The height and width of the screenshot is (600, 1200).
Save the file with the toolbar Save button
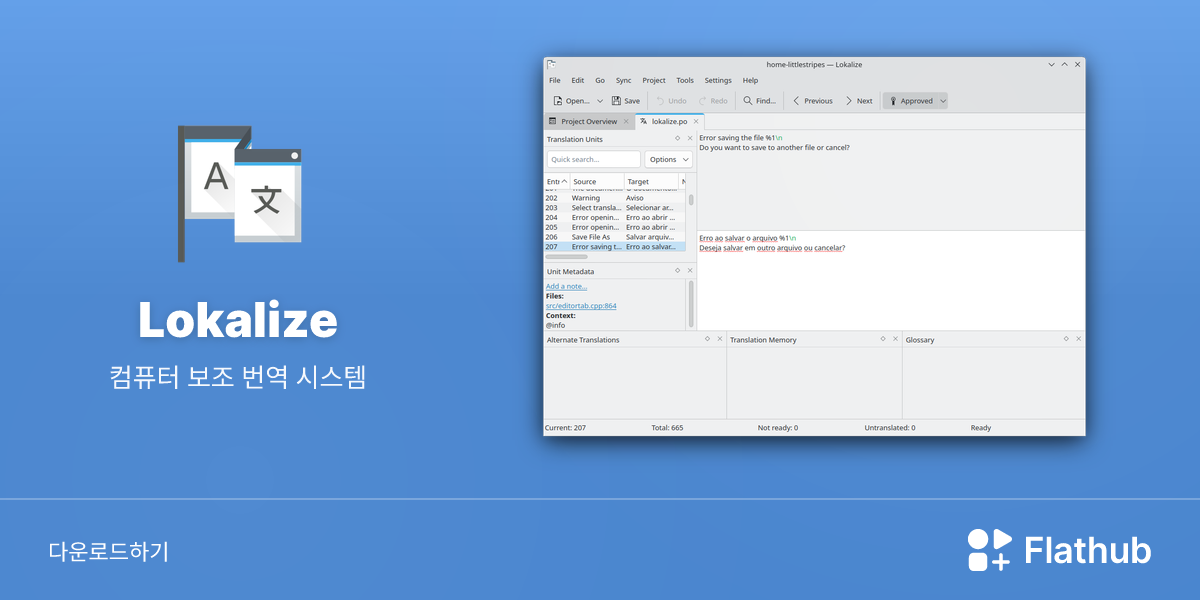point(626,101)
